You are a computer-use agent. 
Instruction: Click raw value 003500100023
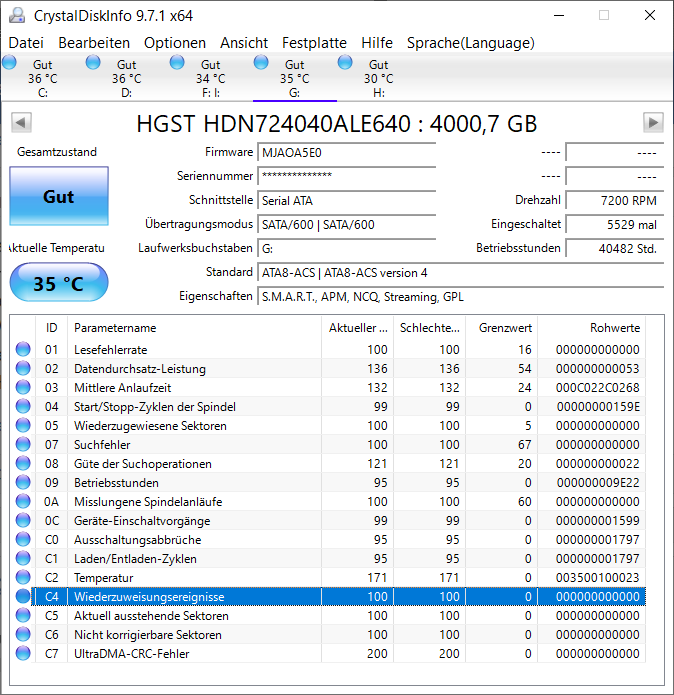coord(597,578)
